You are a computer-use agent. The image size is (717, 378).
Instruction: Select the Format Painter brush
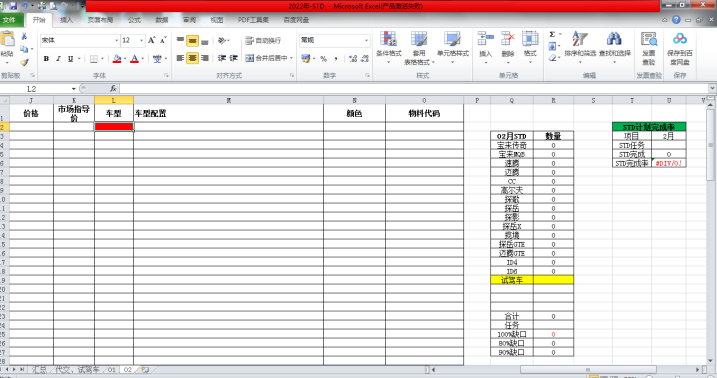click(24, 62)
